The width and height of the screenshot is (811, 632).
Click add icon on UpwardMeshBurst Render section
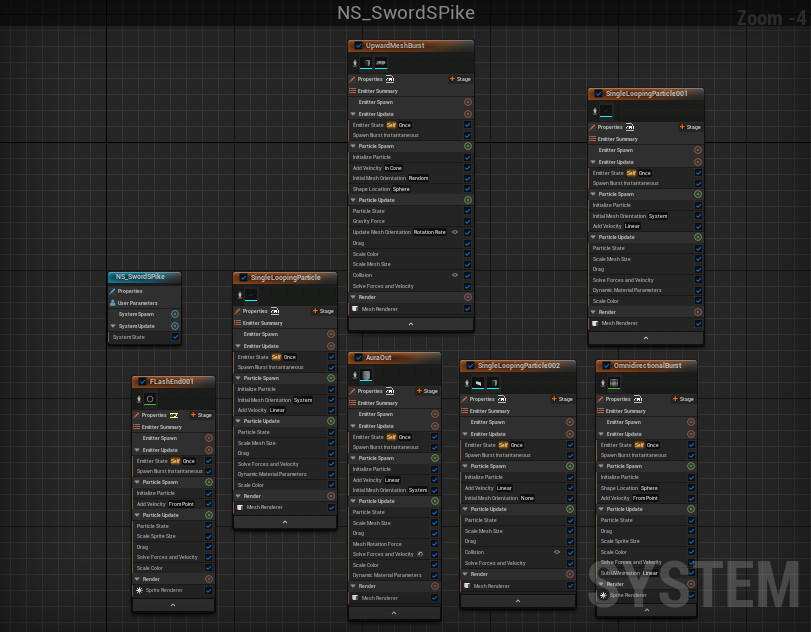click(467, 298)
